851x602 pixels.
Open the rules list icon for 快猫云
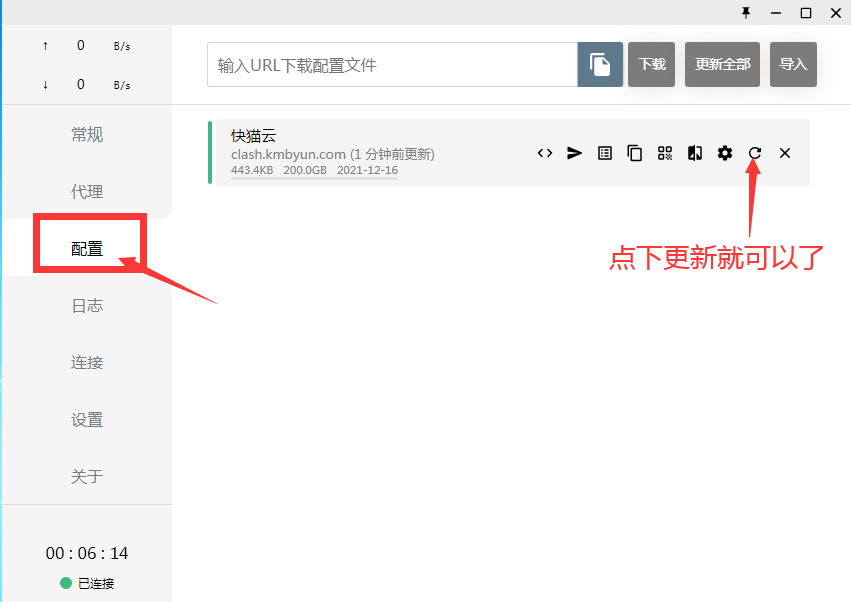605,153
